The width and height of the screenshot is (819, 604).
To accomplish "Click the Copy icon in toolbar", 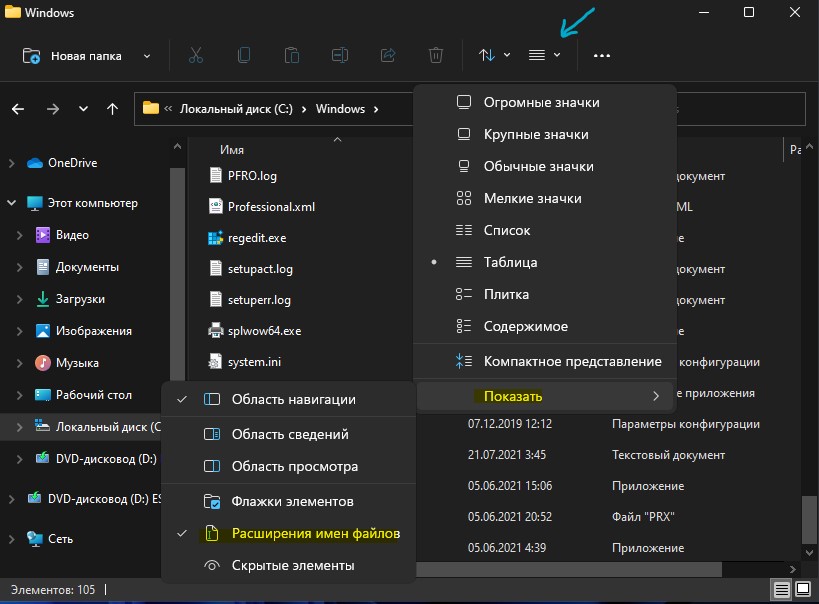I will click(x=244, y=55).
